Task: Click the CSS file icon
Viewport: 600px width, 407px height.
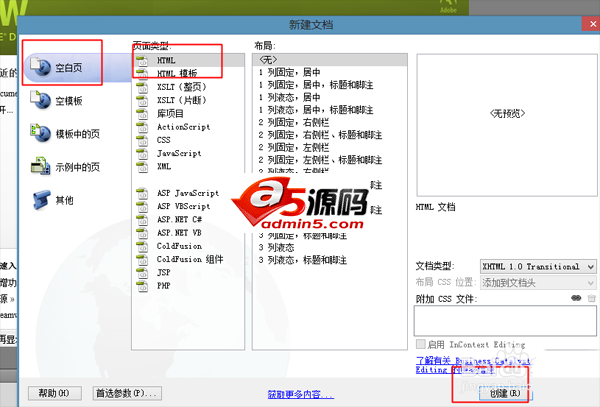Action: coord(142,140)
